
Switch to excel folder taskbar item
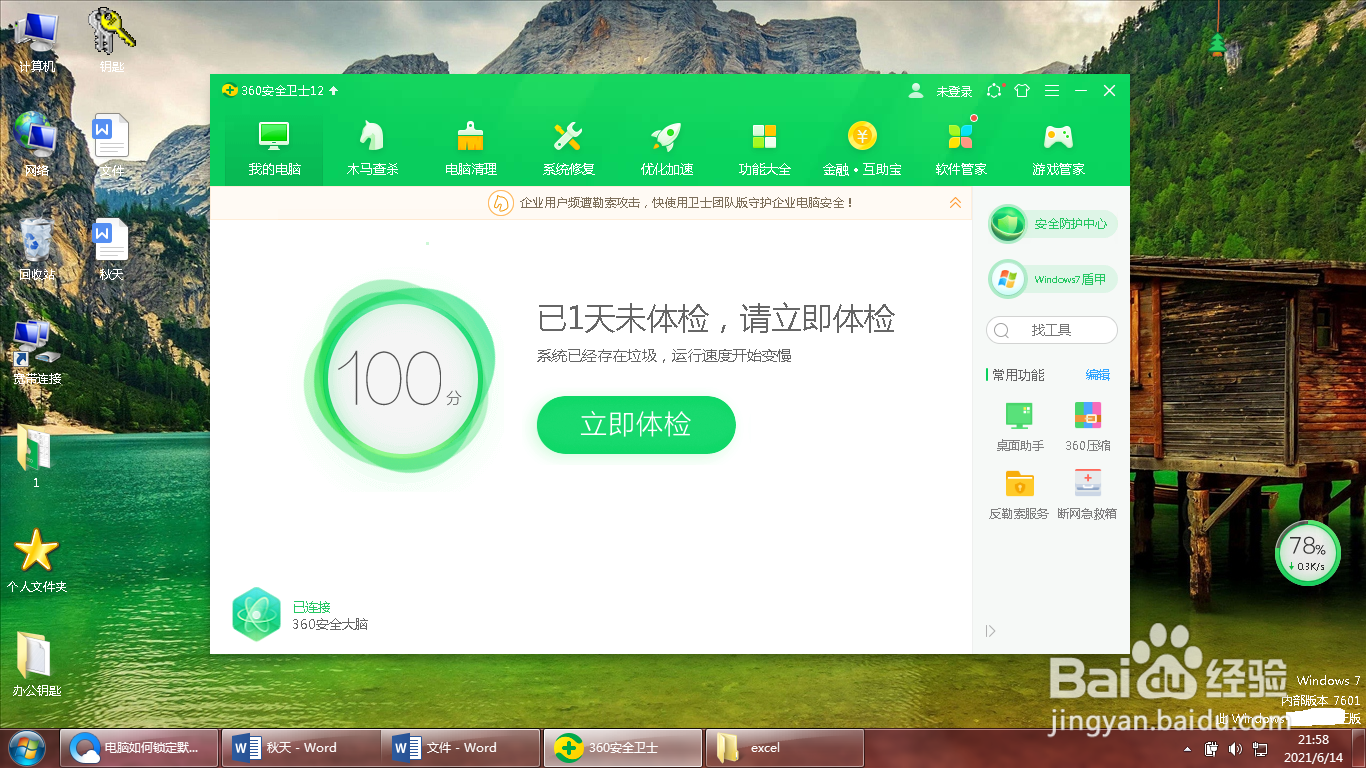click(785, 748)
